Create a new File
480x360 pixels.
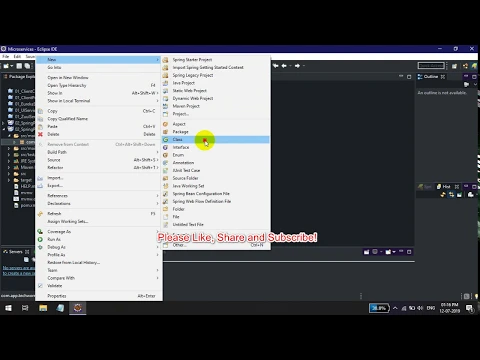[215, 217]
